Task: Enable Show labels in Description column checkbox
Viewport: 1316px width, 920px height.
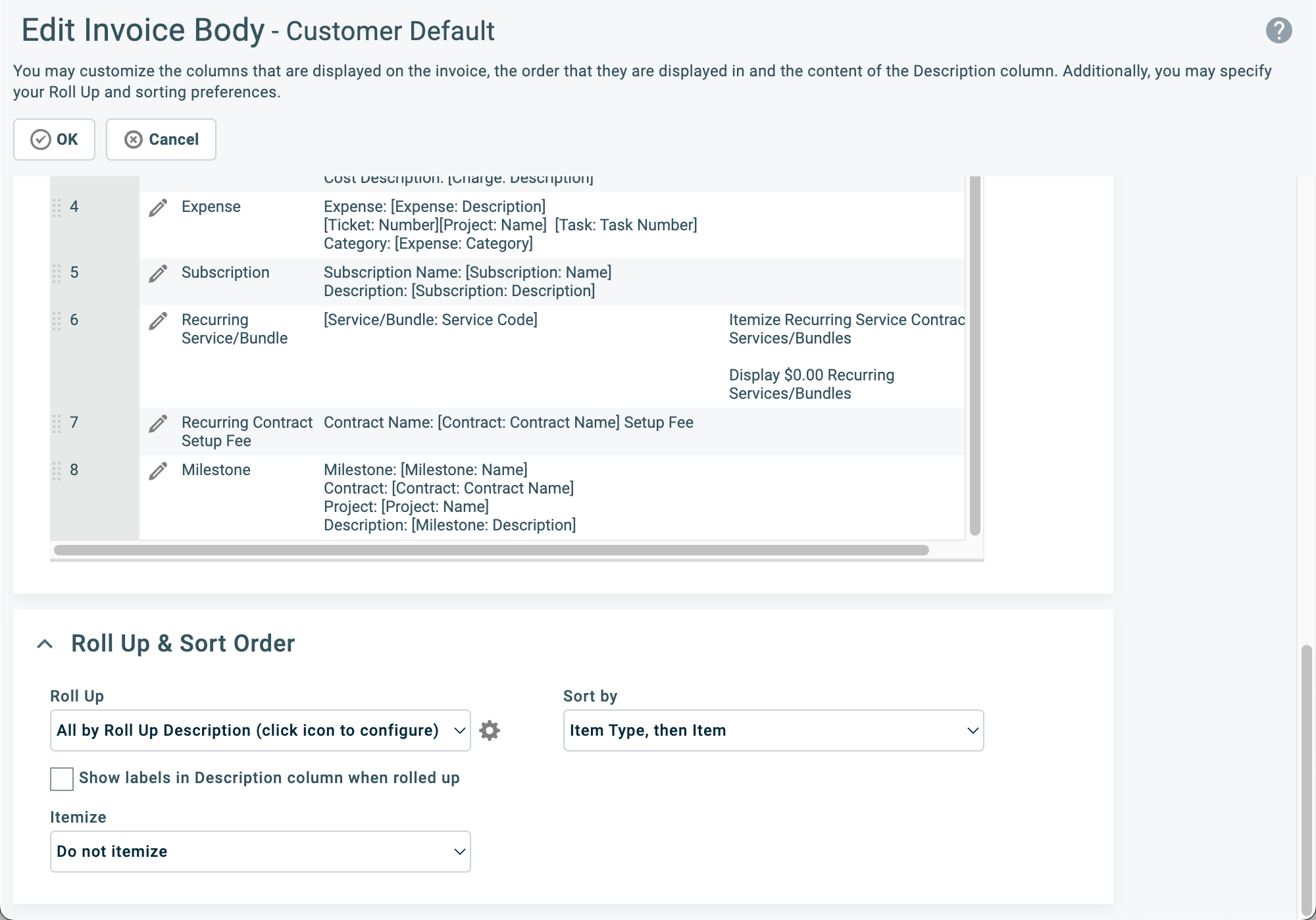Action: (62, 779)
